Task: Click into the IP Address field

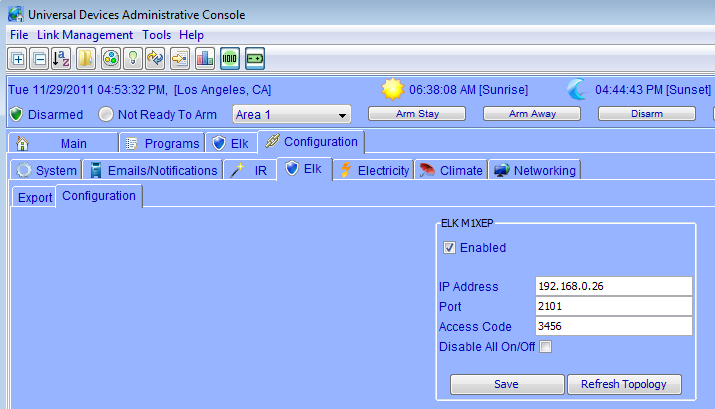Action: [x=614, y=286]
